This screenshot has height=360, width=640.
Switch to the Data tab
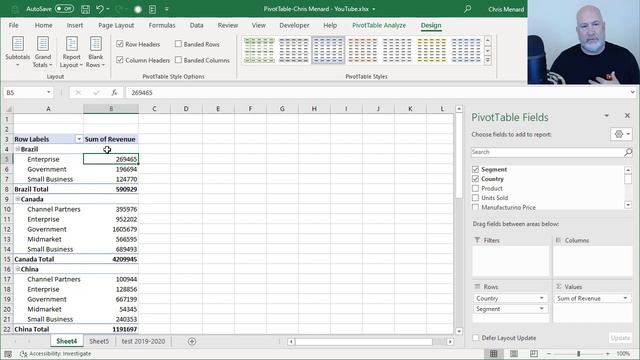[x=196, y=25]
